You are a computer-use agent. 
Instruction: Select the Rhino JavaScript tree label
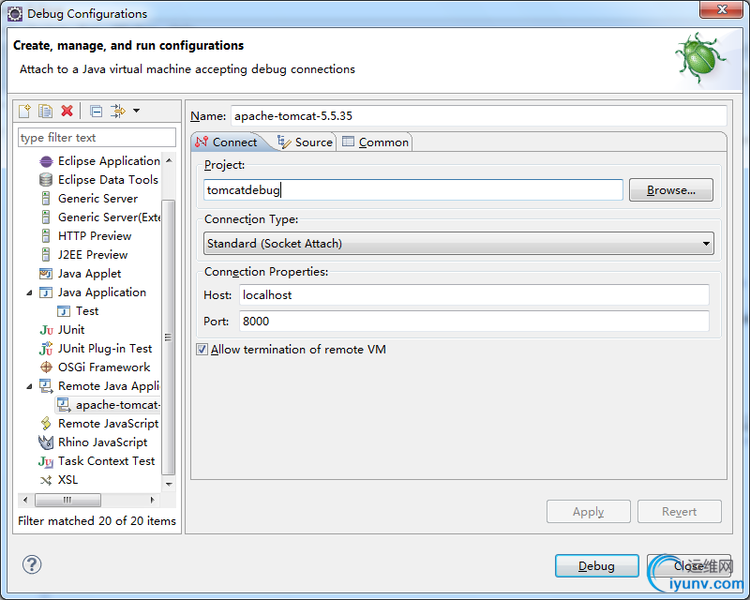103,443
